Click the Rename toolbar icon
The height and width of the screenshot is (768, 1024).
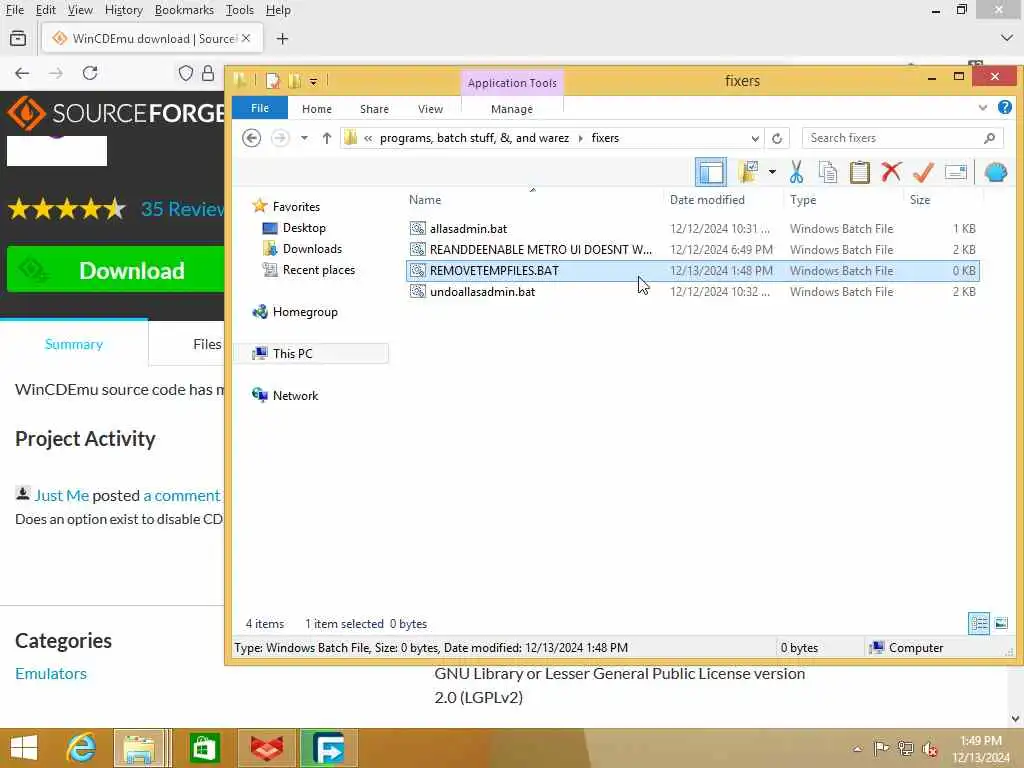[x=955, y=172]
